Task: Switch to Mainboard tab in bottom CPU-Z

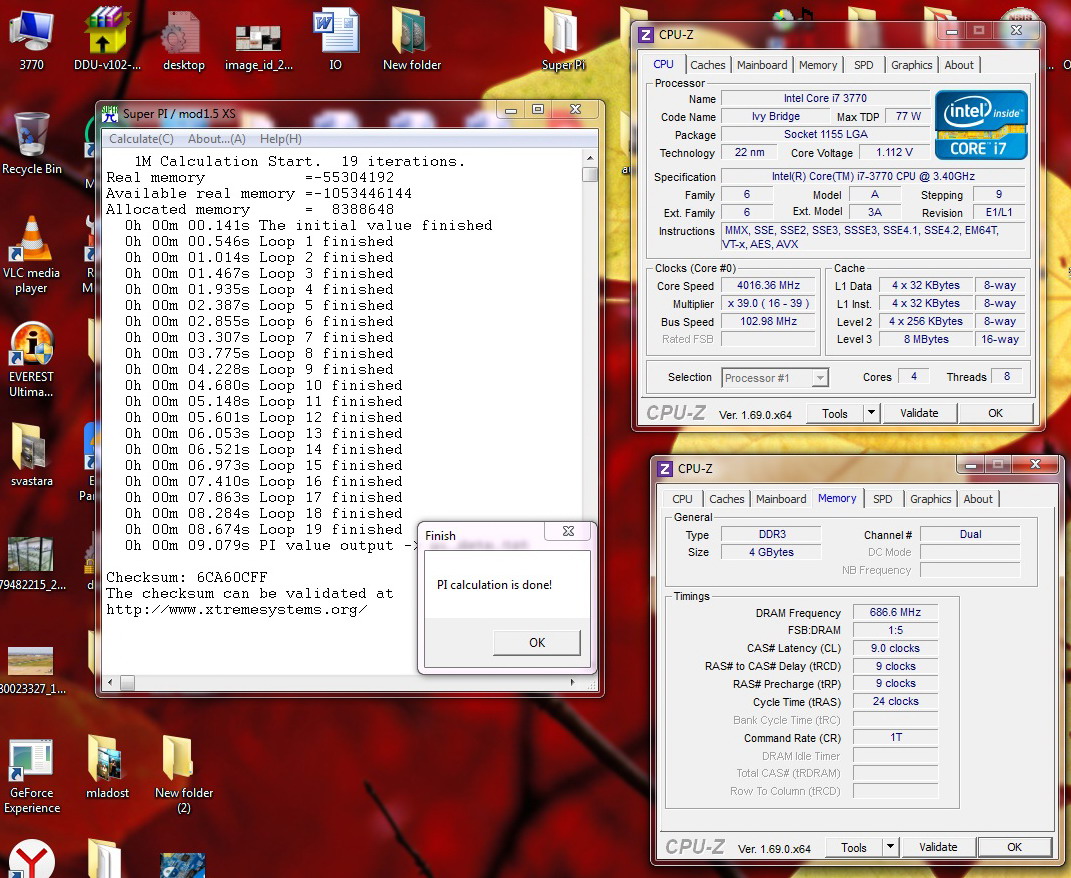Action: tap(781, 499)
